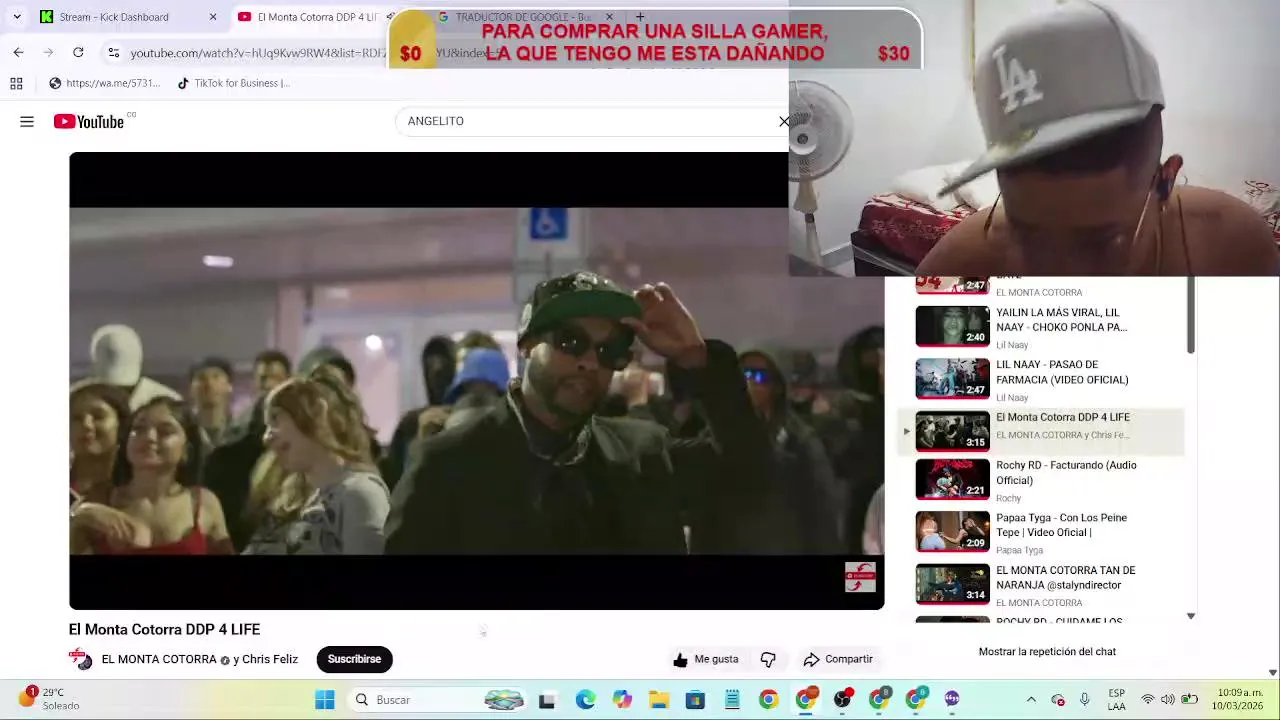Screen dimensions: 1280x720
Task: Click Mostrar la repetición del chat
Action: coord(1047,651)
